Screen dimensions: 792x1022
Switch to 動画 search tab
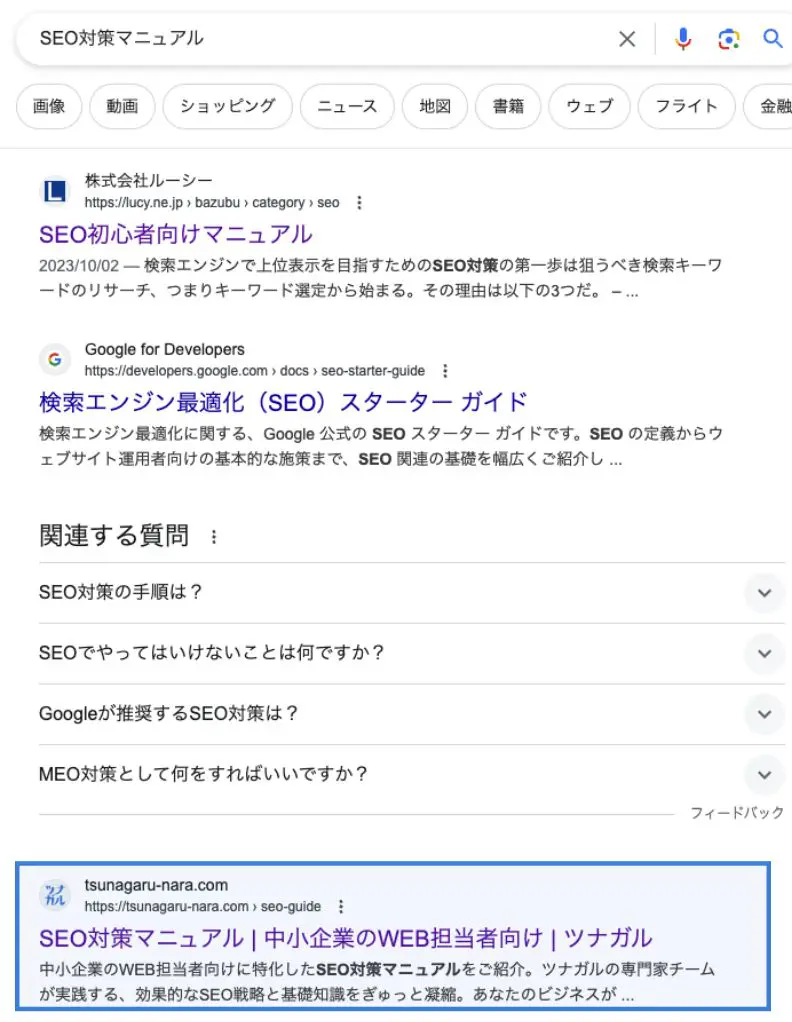pos(122,106)
